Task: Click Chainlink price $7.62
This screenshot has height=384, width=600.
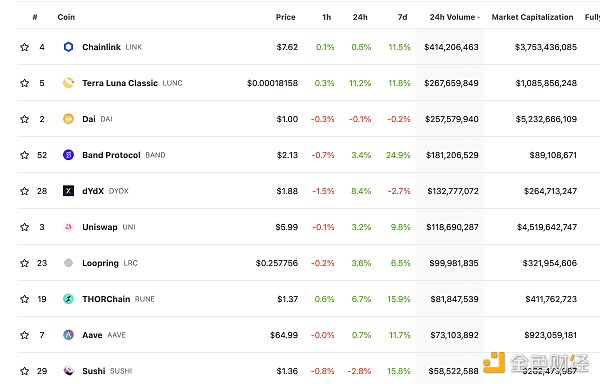Action: [287, 47]
